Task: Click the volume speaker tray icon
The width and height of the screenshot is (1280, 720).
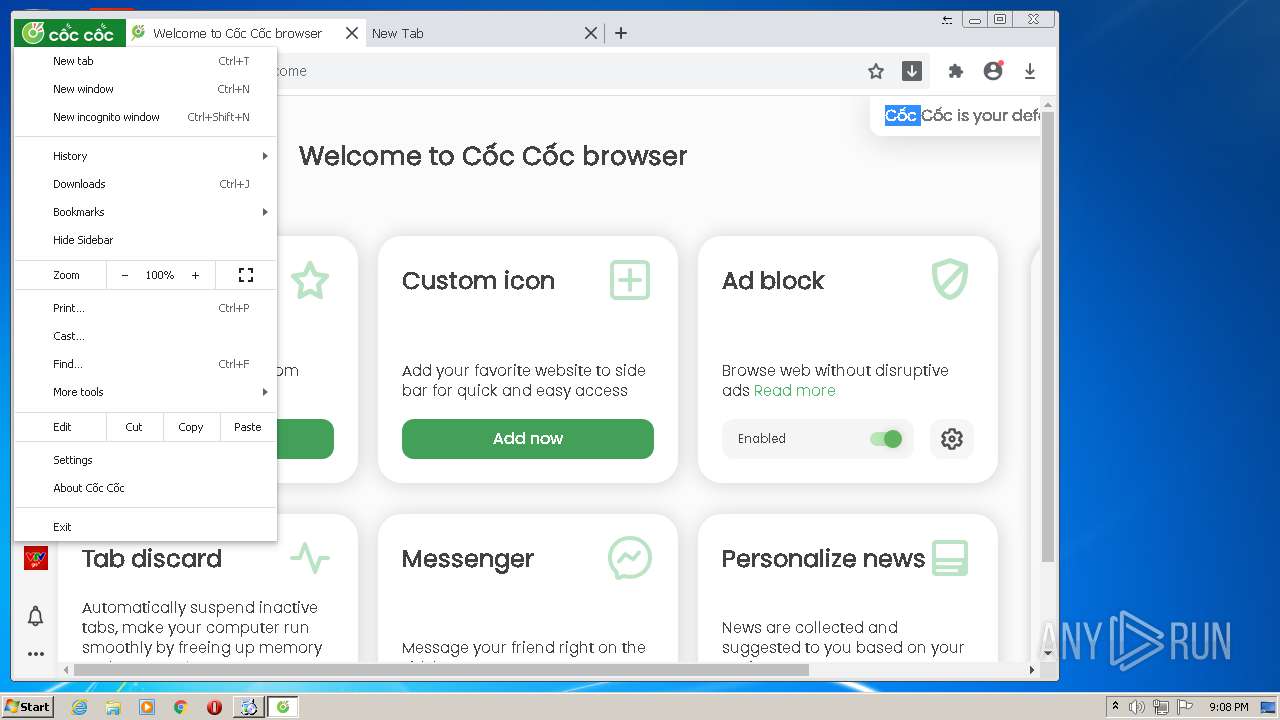Action: [1137, 707]
